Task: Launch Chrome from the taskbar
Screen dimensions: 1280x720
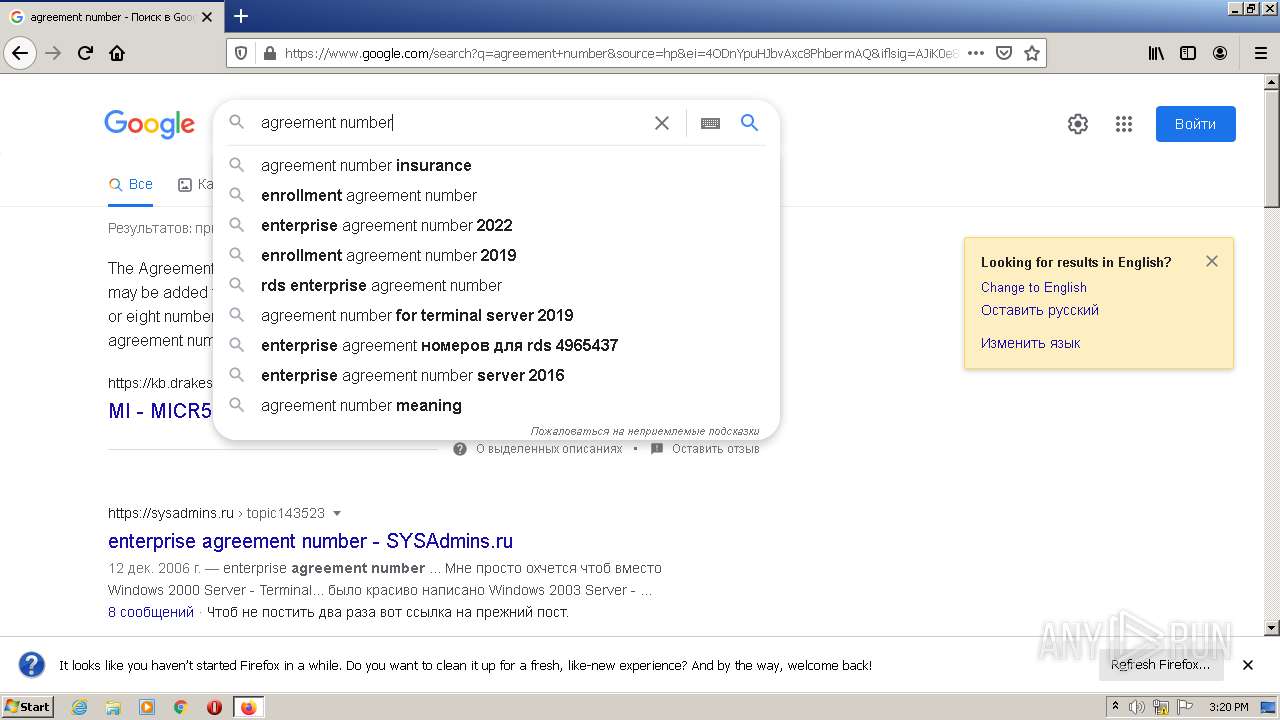Action: coord(181,707)
